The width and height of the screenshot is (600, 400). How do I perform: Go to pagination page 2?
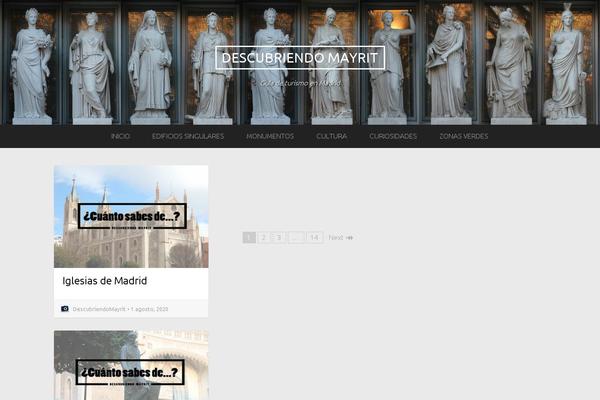click(264, 238)
